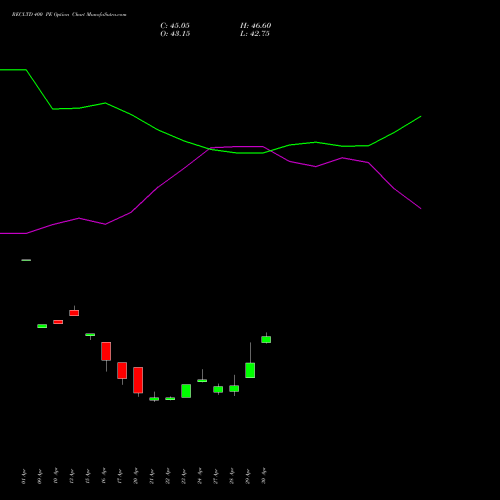Click the 30 Apr date axis label
500x500 pixels.
263,476
